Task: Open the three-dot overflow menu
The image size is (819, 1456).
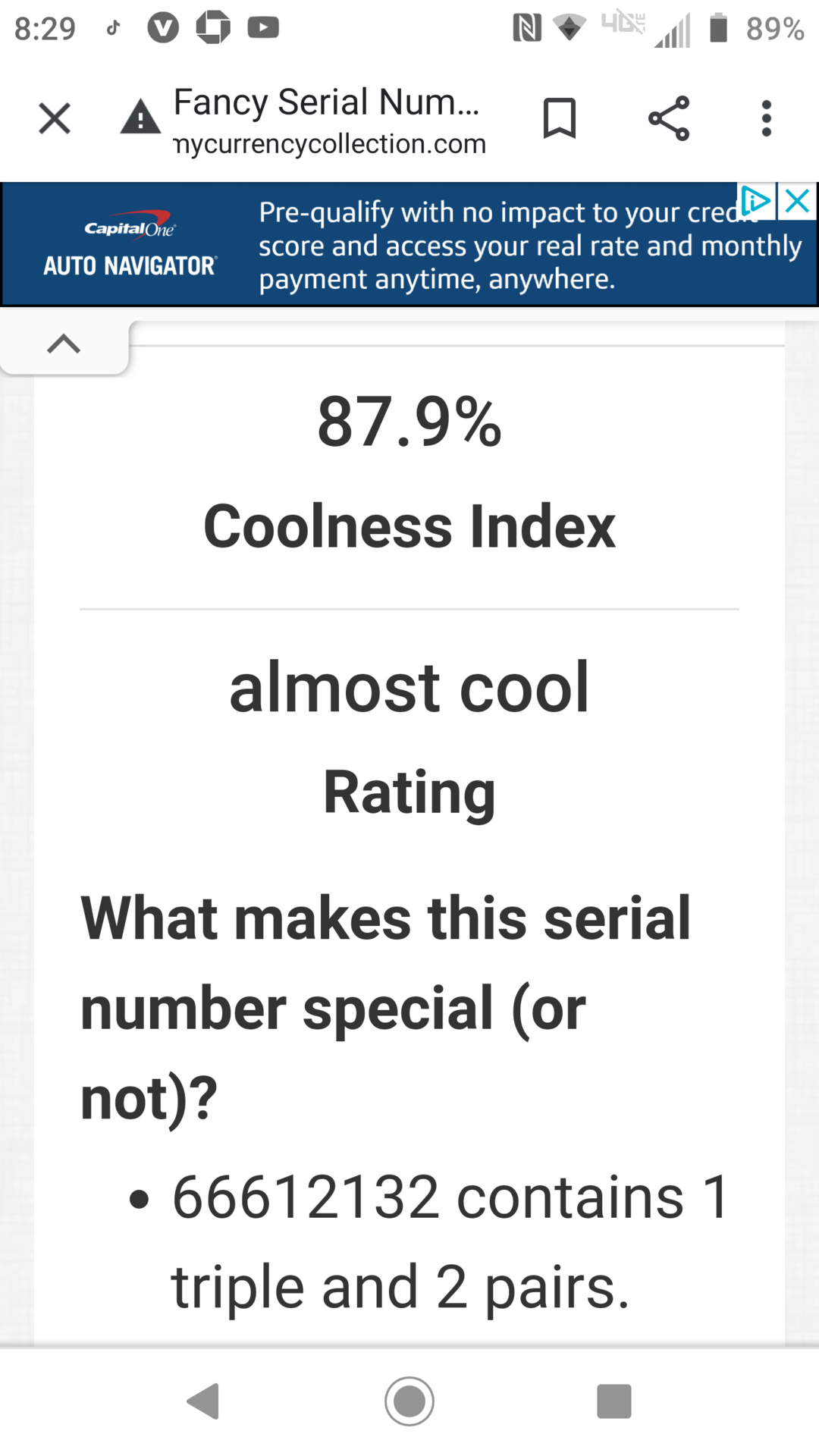Action: tap(767, 118)
